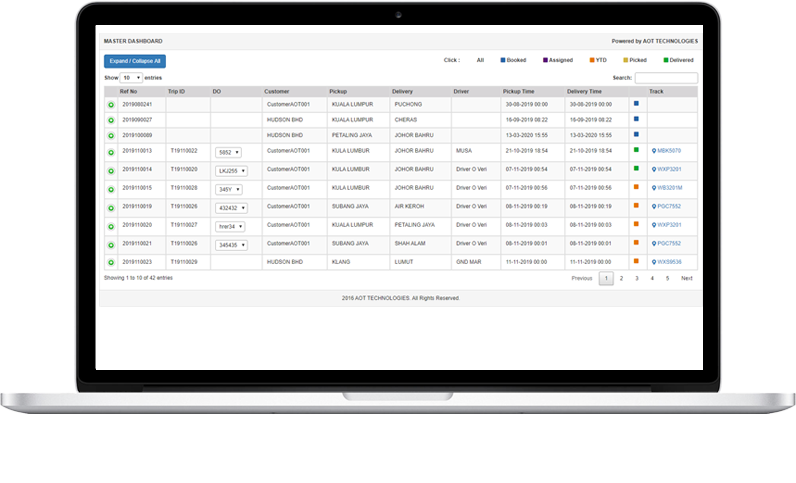The image size is (796, 483).
Task: Filter by Delivered status
Action: 678,60
